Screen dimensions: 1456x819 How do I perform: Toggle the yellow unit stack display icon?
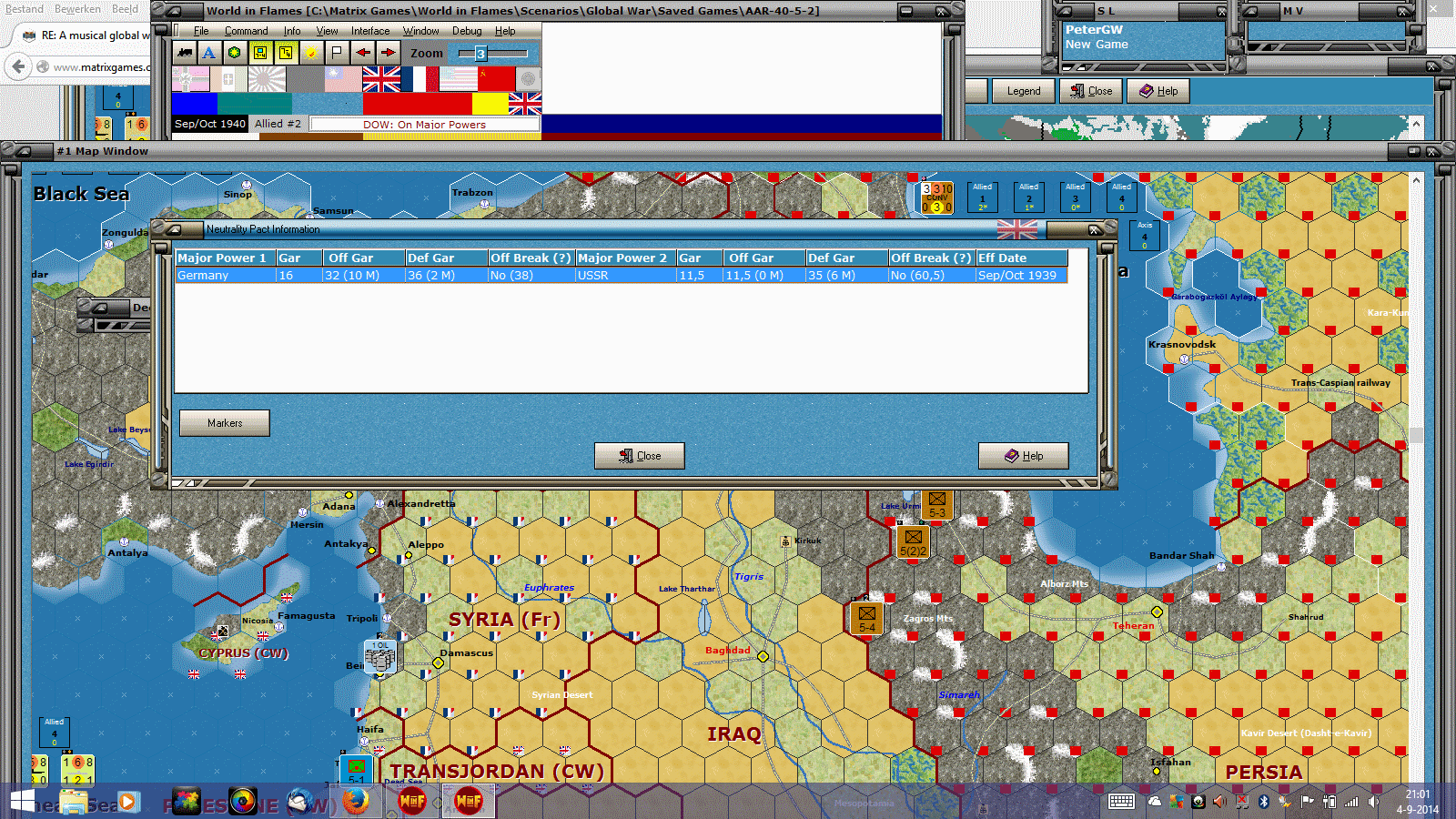pos(286,53)
